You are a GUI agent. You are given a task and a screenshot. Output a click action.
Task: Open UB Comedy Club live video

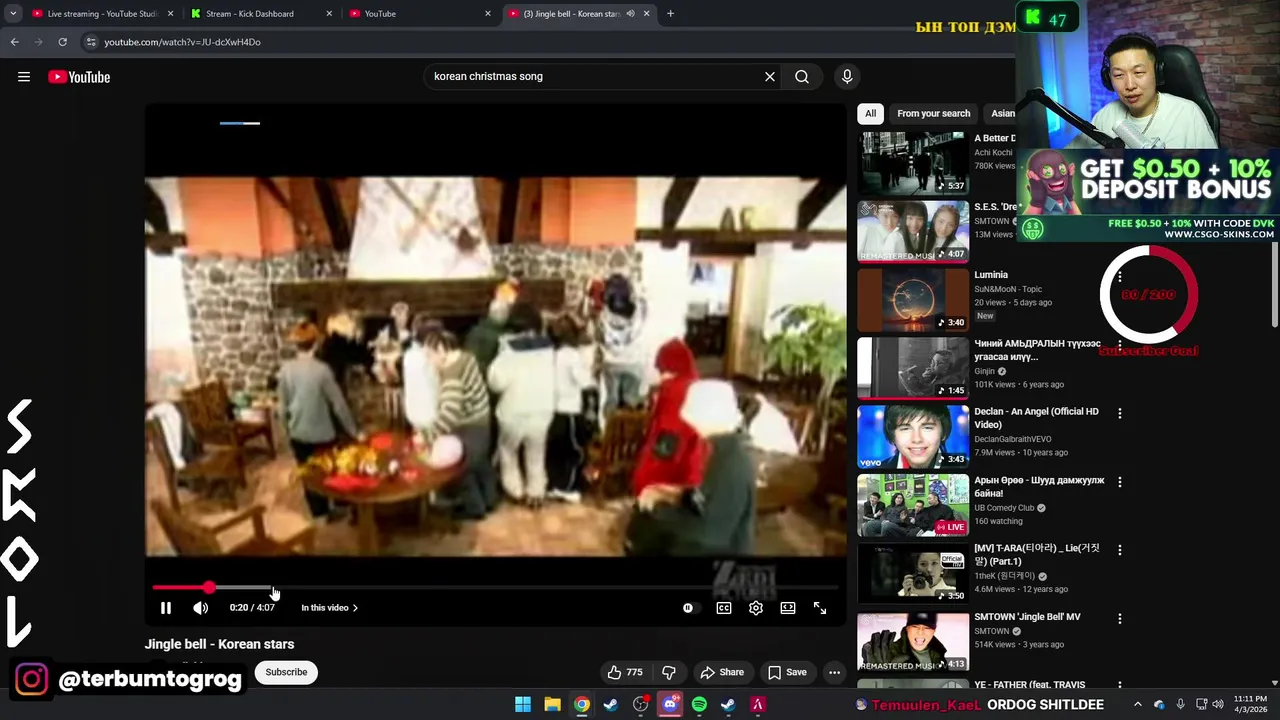click(x=913, y=505)
